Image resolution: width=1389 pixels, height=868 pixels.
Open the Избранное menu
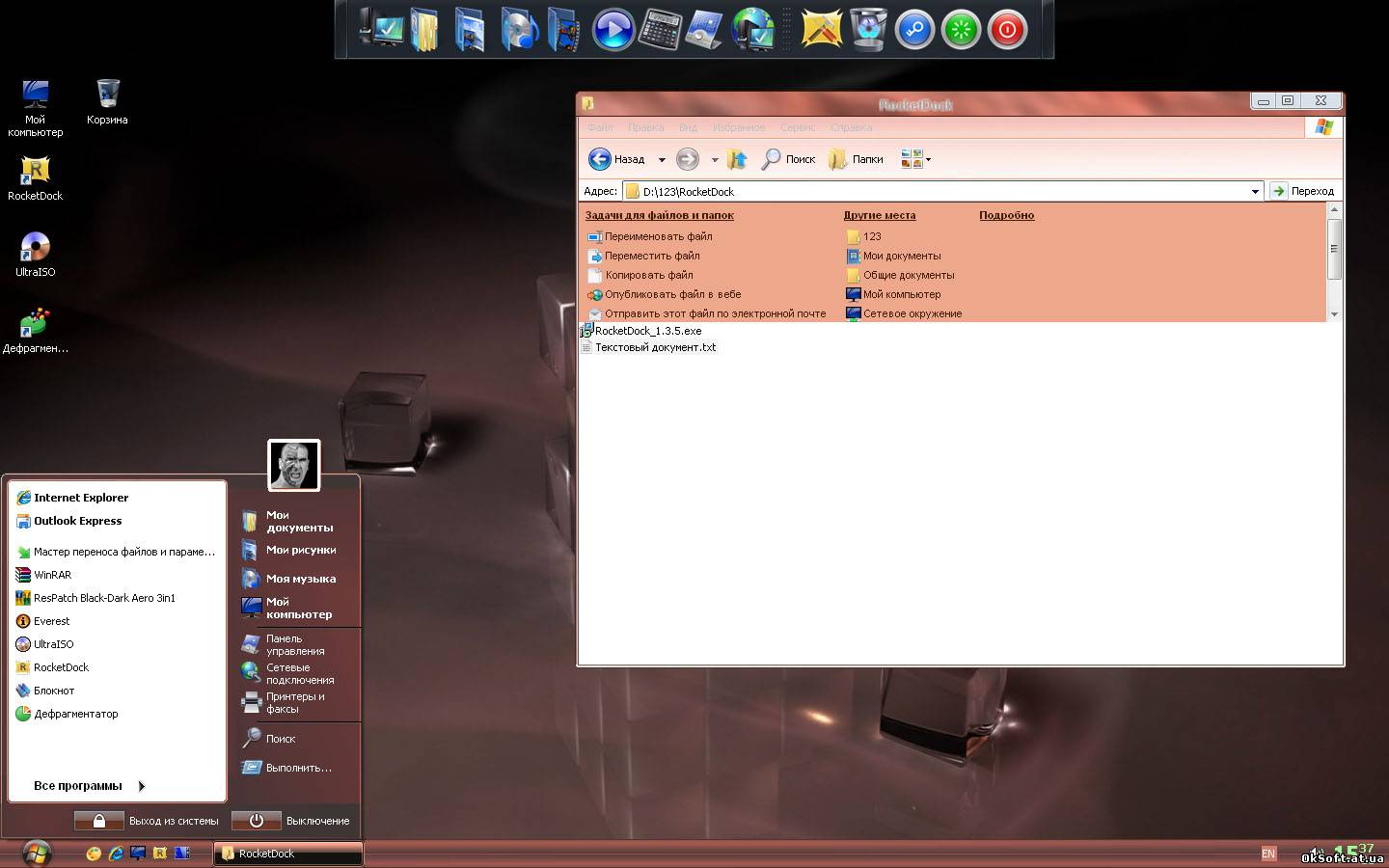[x=739, y=127]
